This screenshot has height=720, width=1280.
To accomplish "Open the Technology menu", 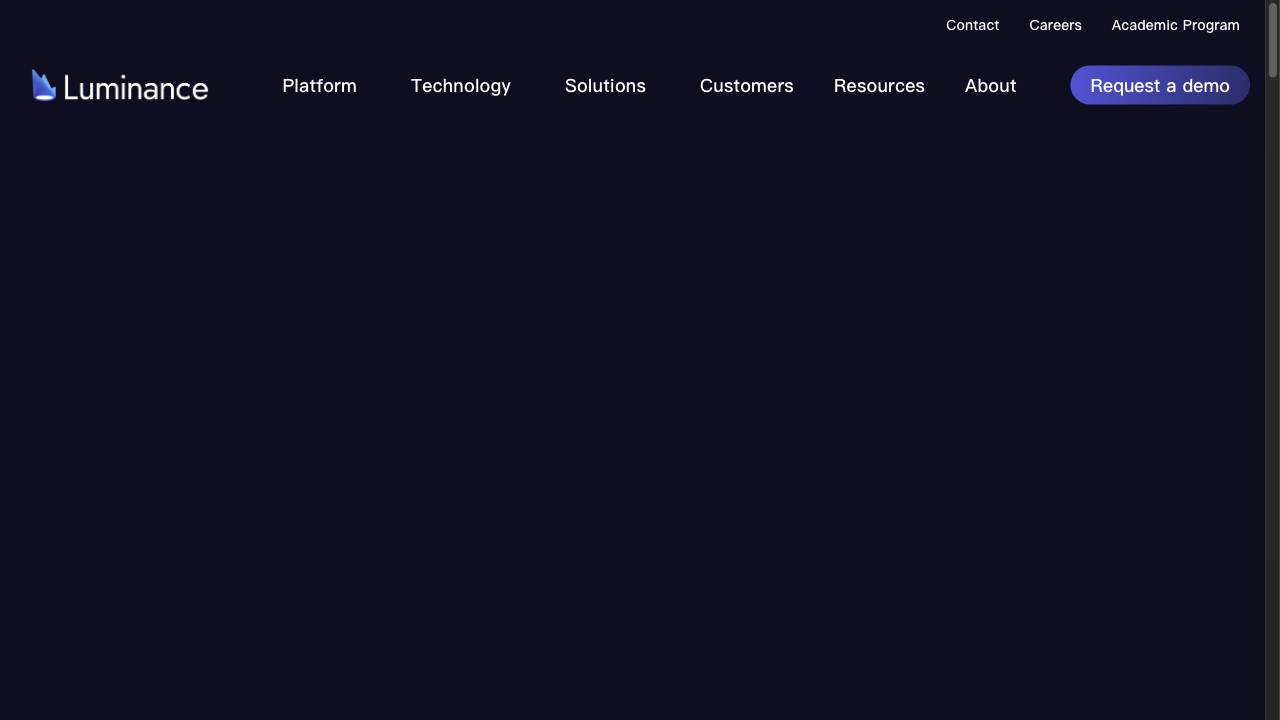I will (460, 86).
